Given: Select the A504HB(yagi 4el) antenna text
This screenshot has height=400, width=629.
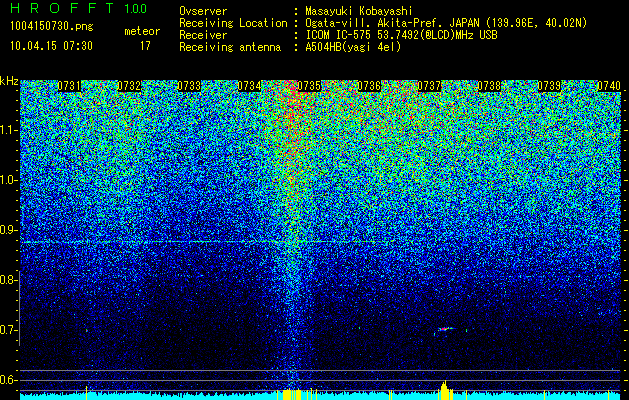Looking at the screenshot, I should [x=353, y=47].
